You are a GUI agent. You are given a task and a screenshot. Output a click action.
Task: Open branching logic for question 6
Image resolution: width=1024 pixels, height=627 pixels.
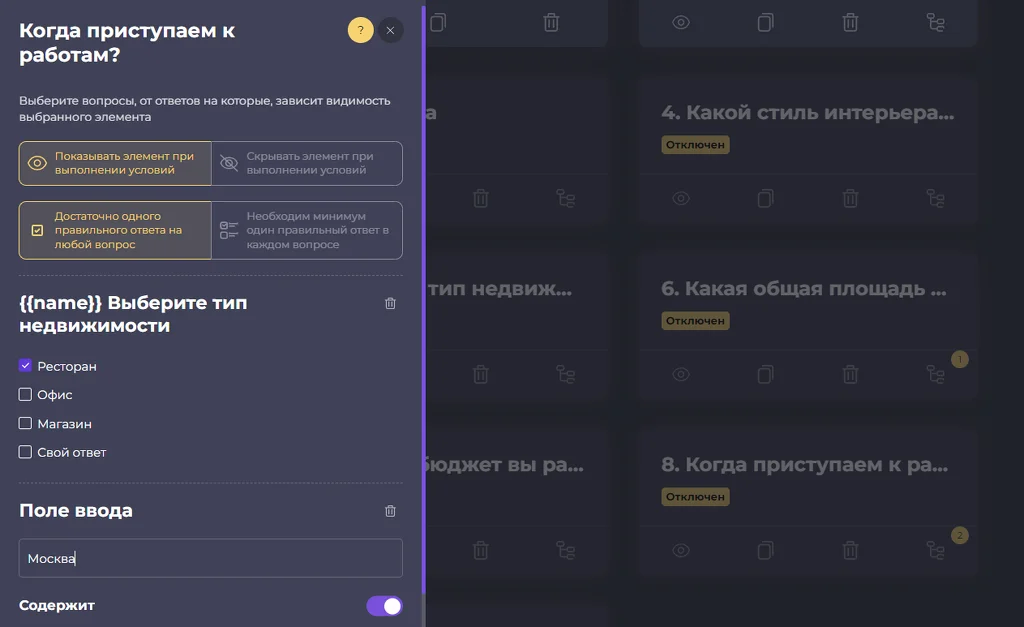tap(936, 374)
